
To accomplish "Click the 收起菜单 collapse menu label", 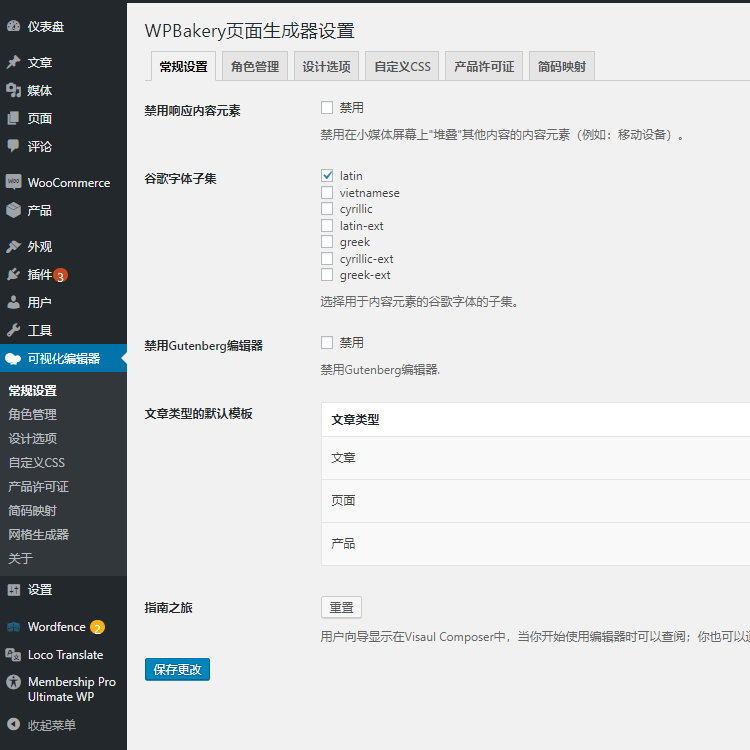I will 52,725.
